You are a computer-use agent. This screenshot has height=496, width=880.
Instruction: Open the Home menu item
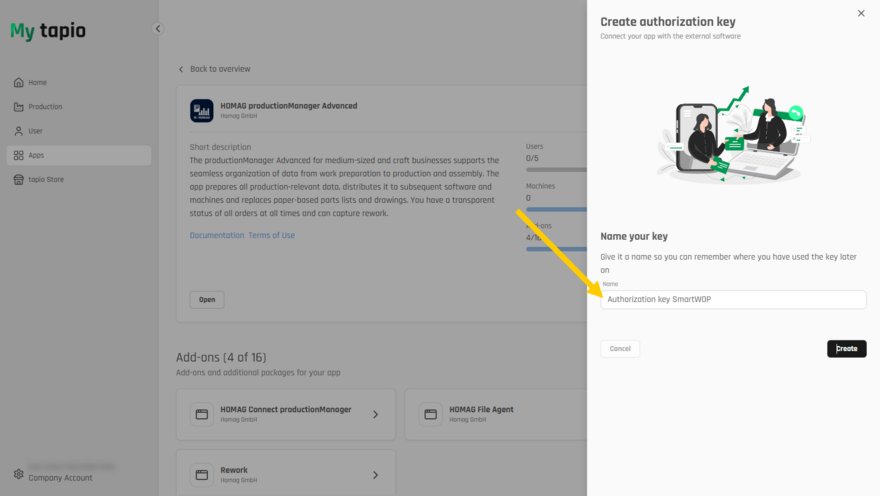tap(79, 82)
